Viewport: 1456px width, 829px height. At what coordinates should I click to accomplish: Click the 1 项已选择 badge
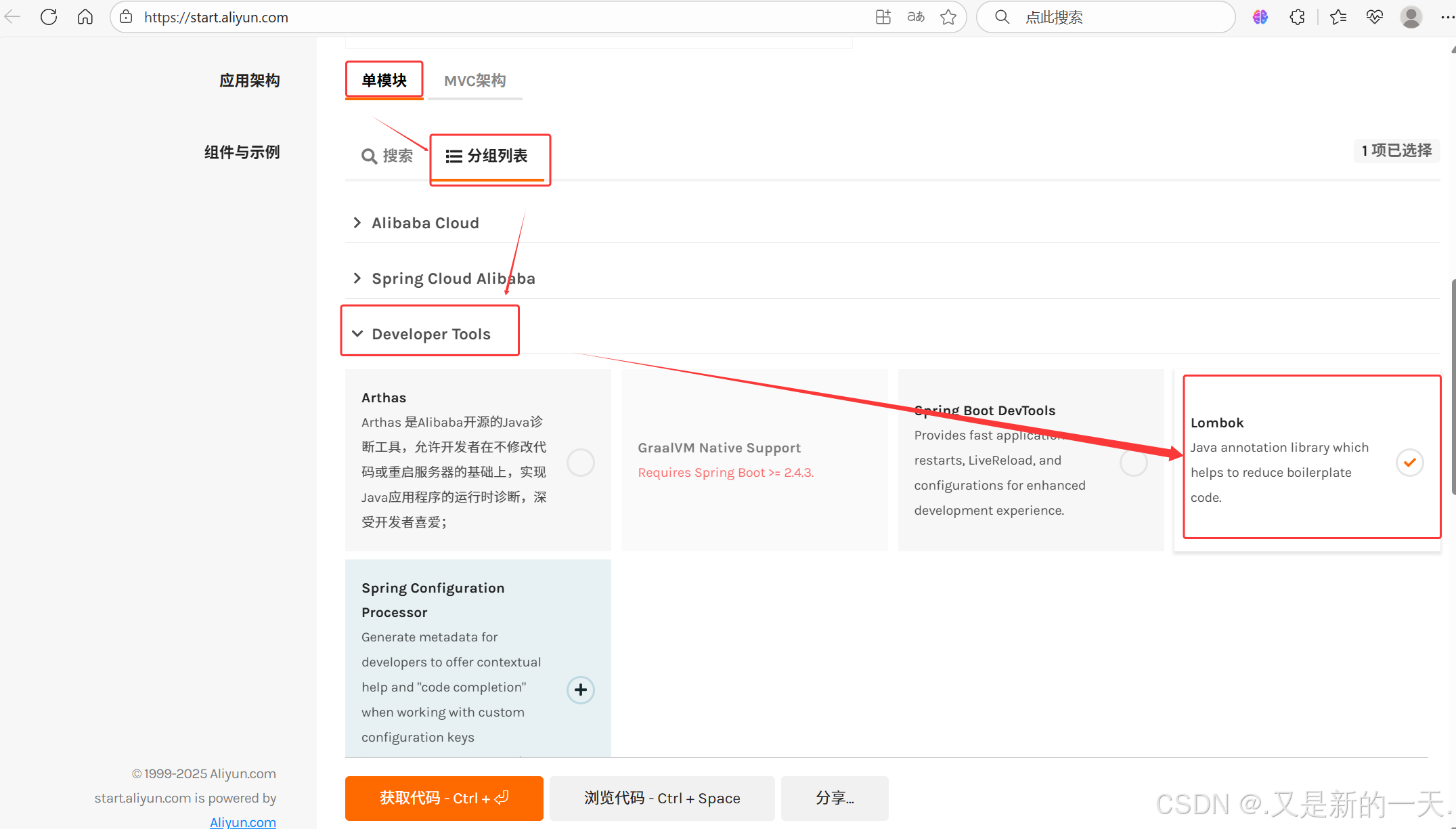(1396, 150)
